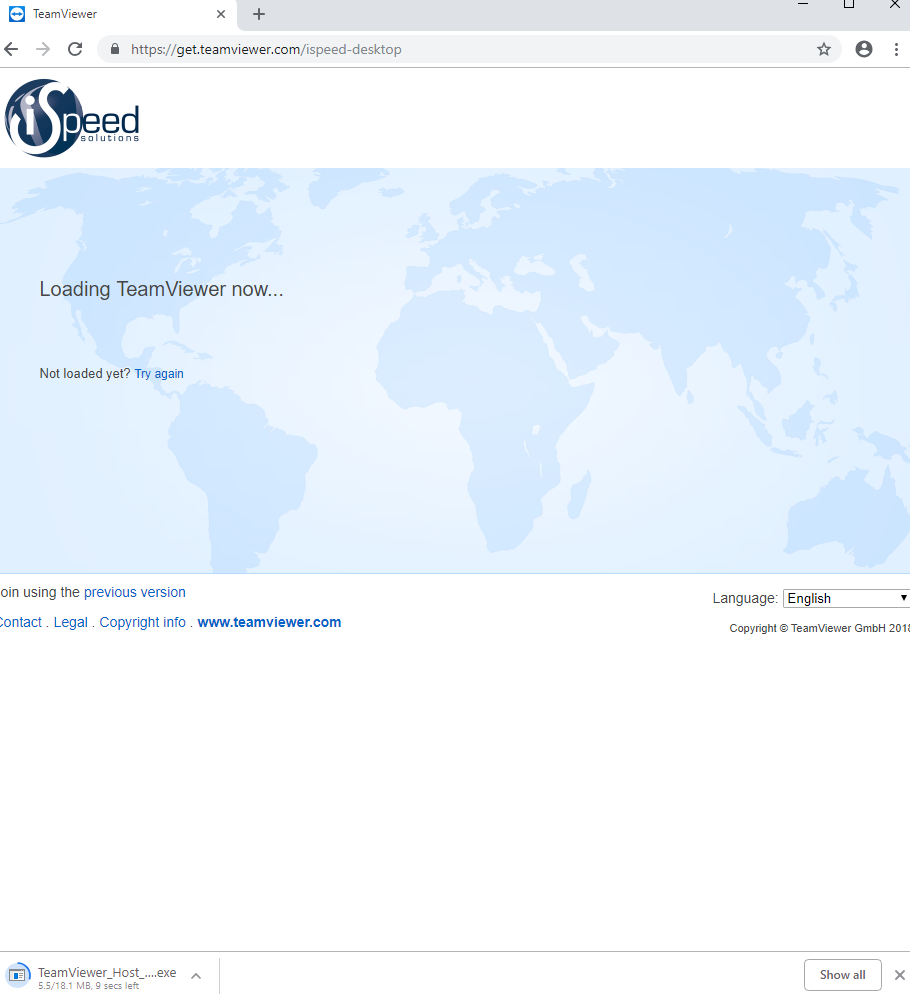Open the Copyright info link

coord(143,623)
